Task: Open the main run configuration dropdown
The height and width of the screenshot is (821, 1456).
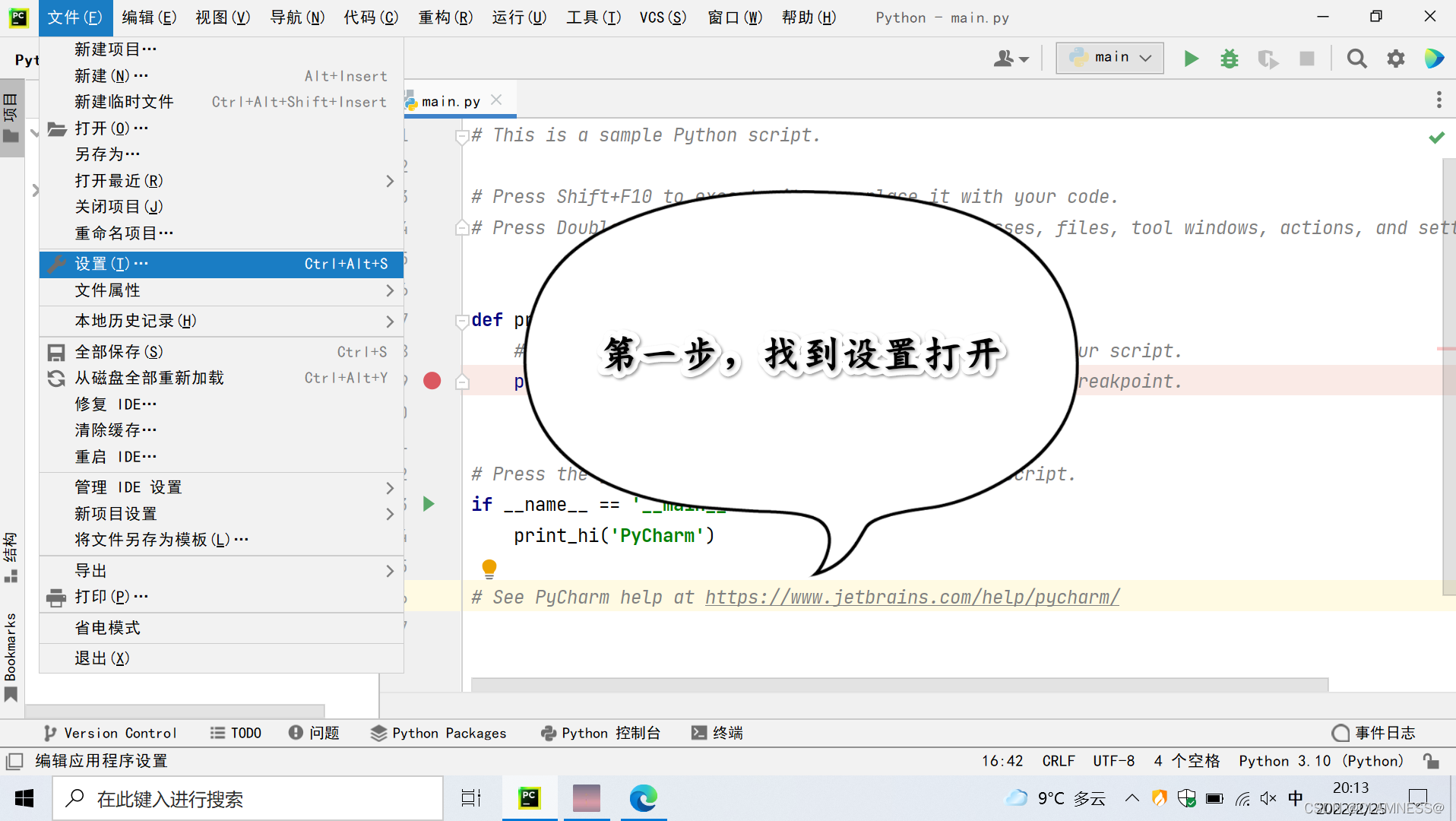Action: pyautogui.click(x=1109, y=57)
